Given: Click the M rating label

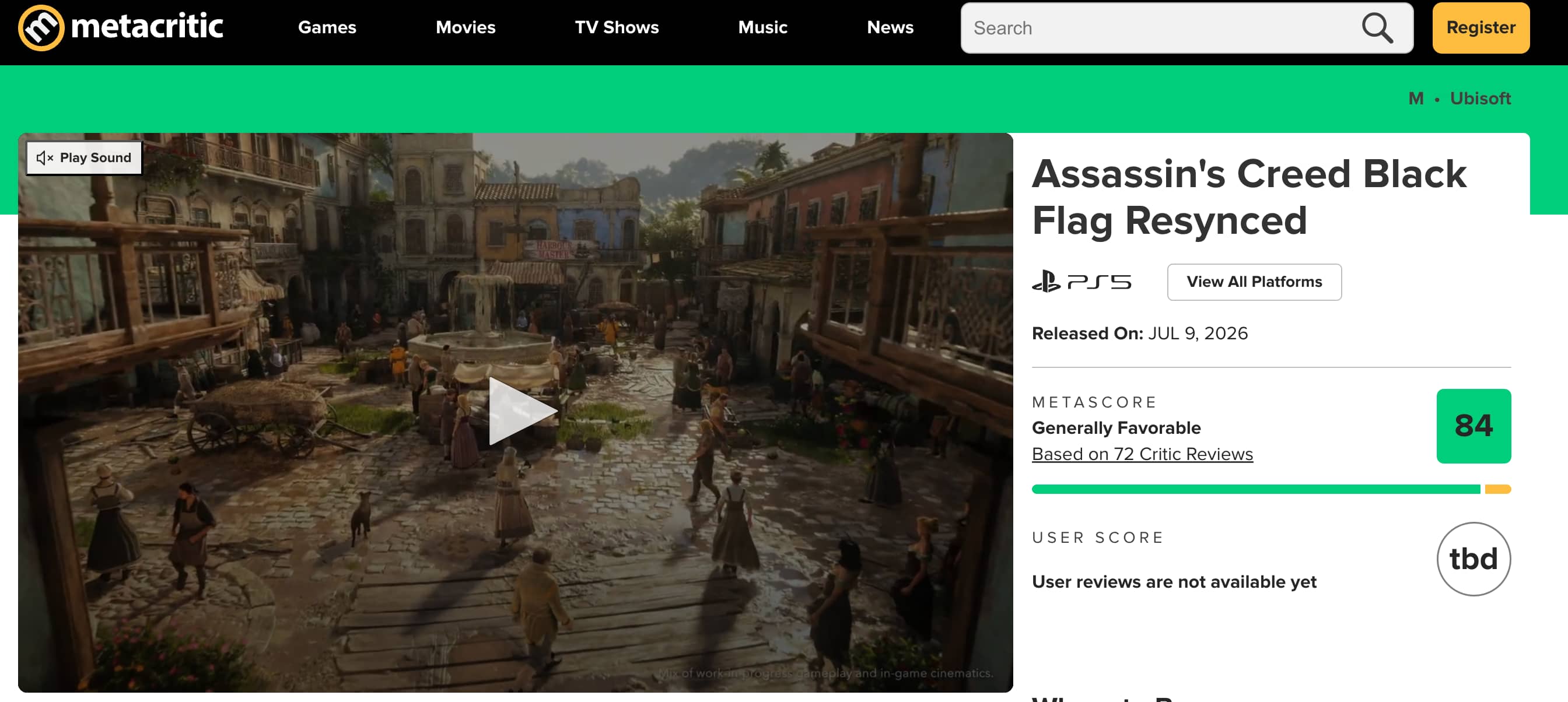Looking at the screenshot, I should [x=1416, y=99].
